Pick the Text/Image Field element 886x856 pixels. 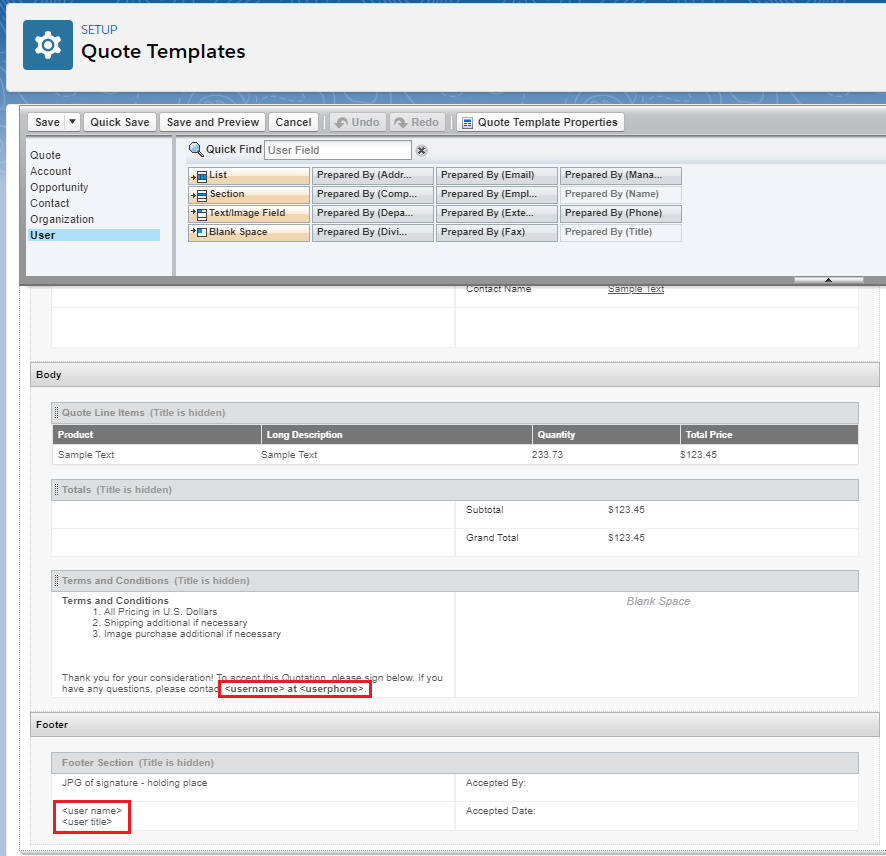[x=249, y=214]
